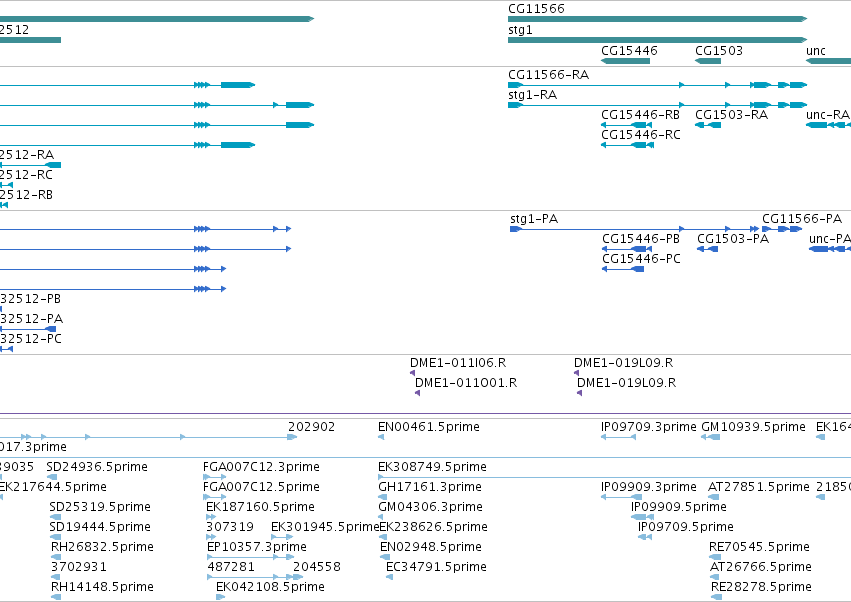
Task: Click EK042108.5prime EST
Action: click(x=220, y=598)
